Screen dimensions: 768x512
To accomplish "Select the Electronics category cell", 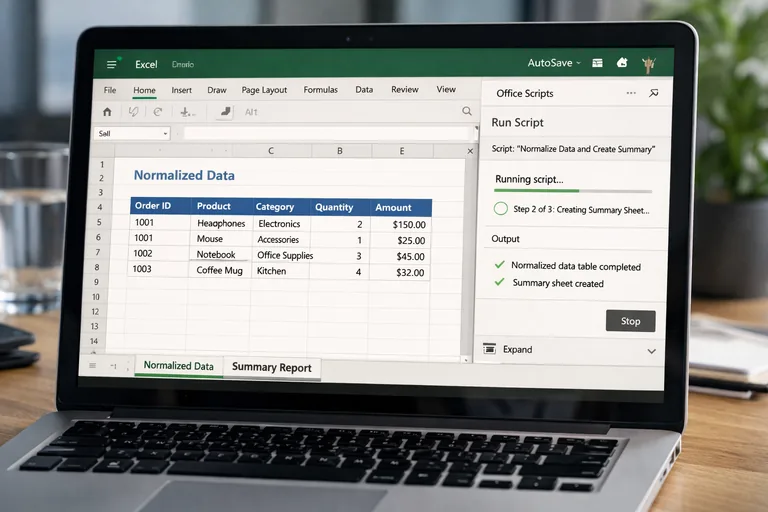I will coord(279,224).
